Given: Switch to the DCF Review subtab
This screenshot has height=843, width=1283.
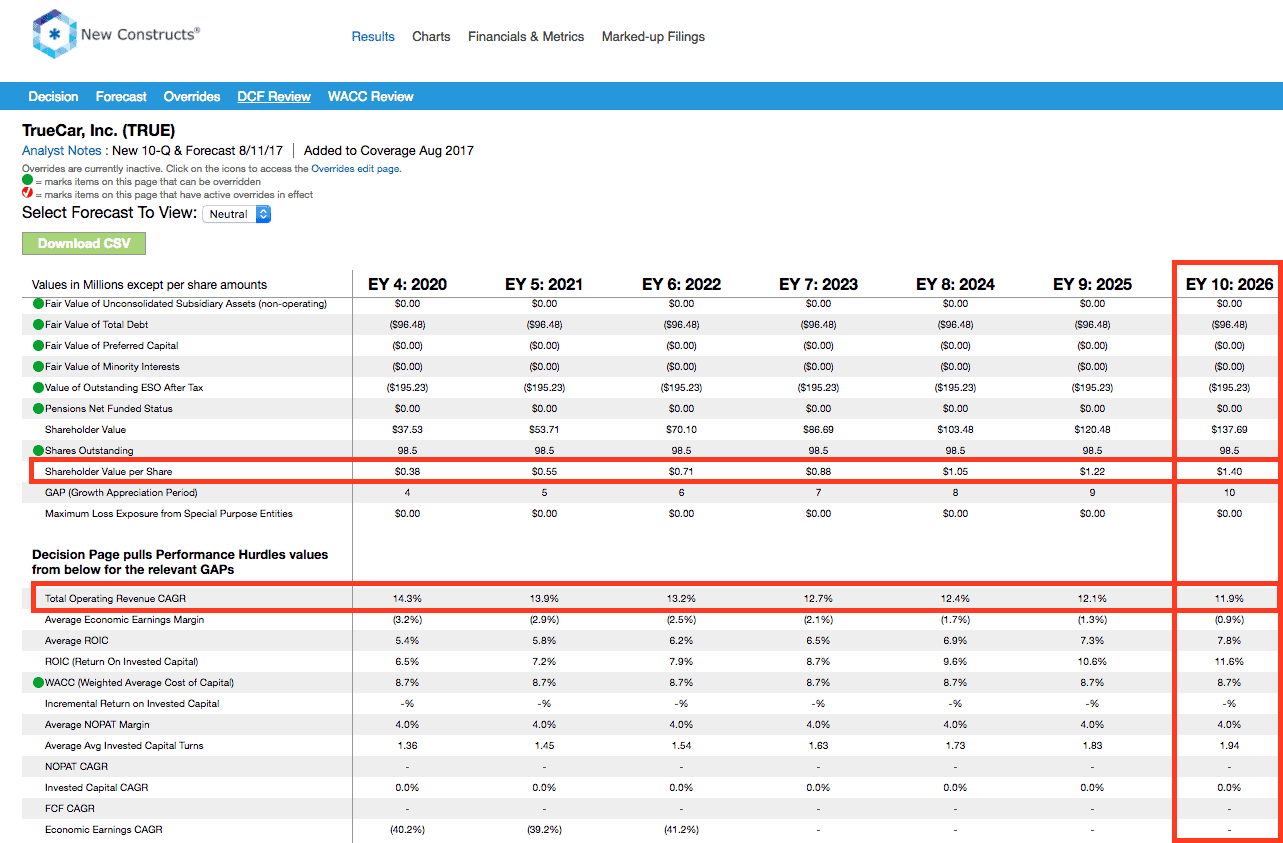Looking at the screenshot, I should (x=274, y=97).
